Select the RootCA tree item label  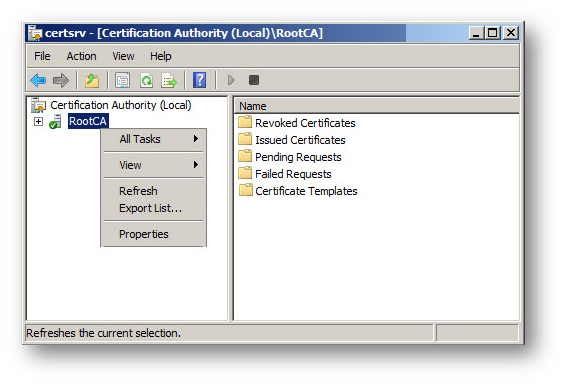(x=88, y=121)
